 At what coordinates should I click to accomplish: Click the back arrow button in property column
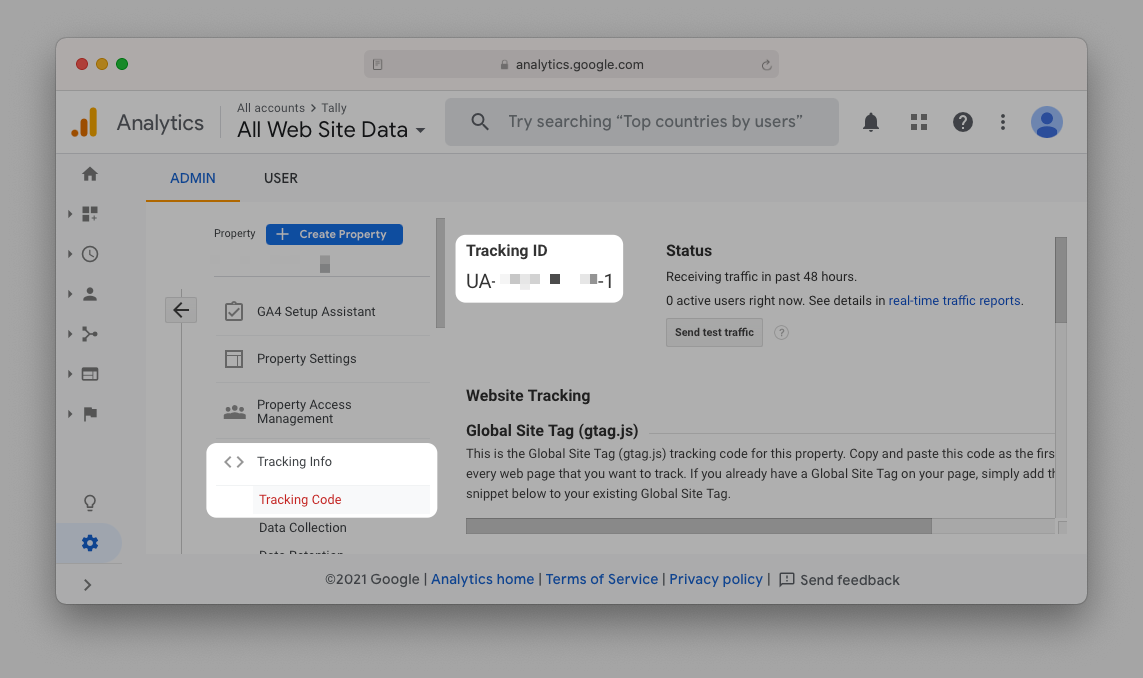tap(181, 310)
